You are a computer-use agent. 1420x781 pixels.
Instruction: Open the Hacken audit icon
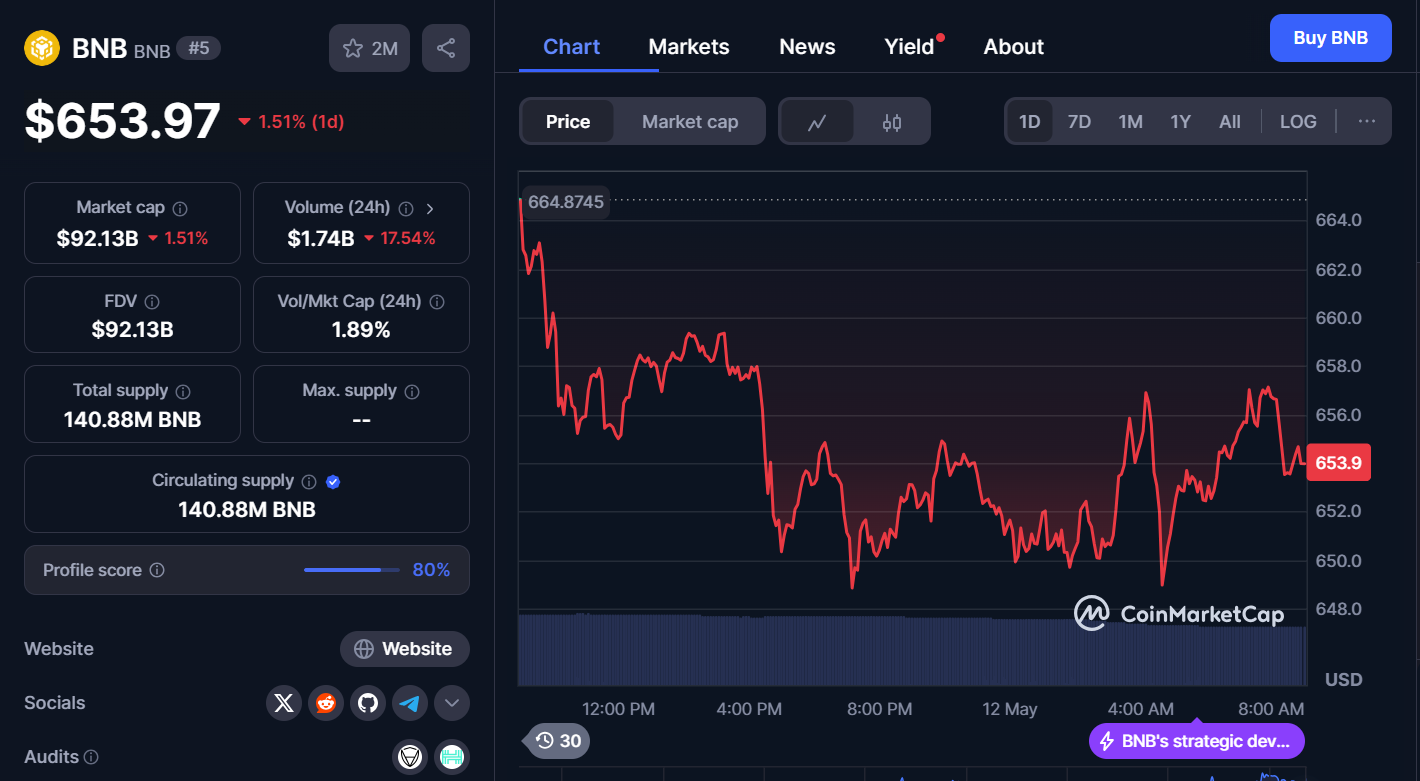click(452, 757)
